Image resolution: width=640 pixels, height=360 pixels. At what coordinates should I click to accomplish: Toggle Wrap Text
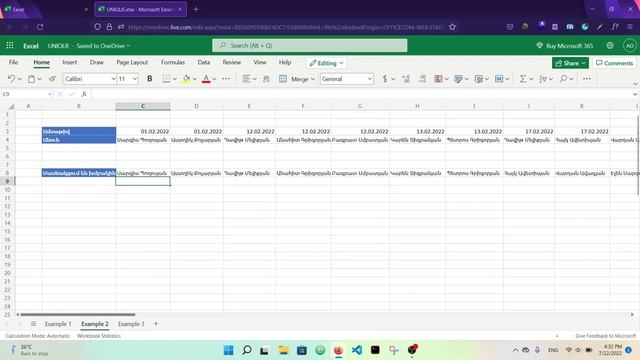pyautogui.click(x=266, y=79)
